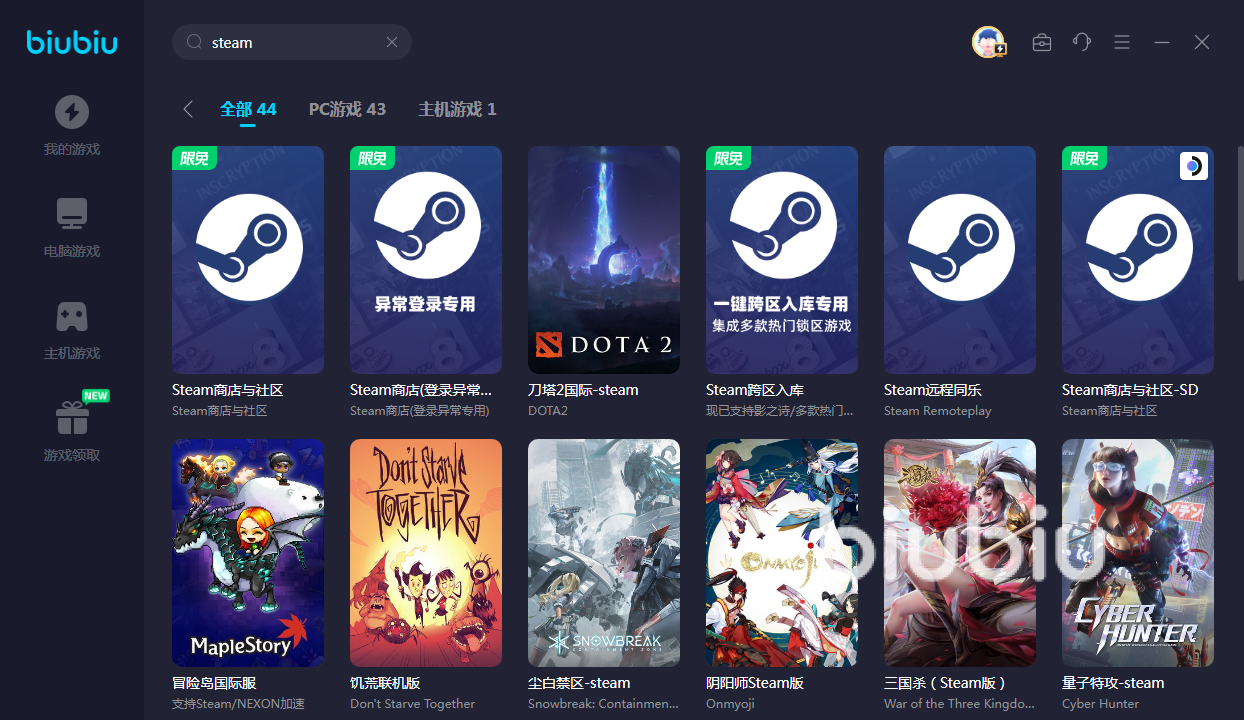Click the 饥荒联机版 title link
Viewport: 1244px width, 720px height.
click(385, 683)
